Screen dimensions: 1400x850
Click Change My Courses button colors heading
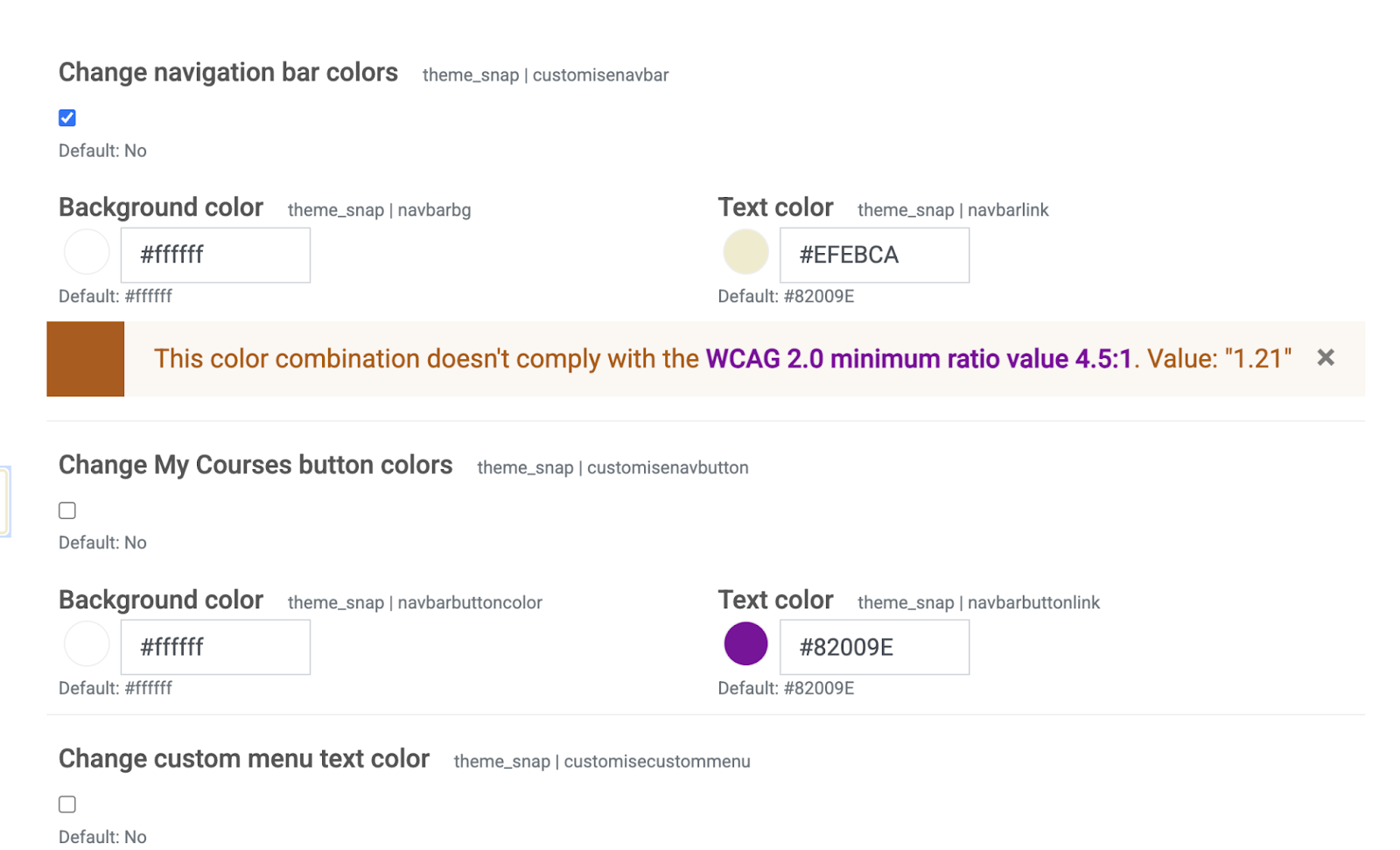255,465
